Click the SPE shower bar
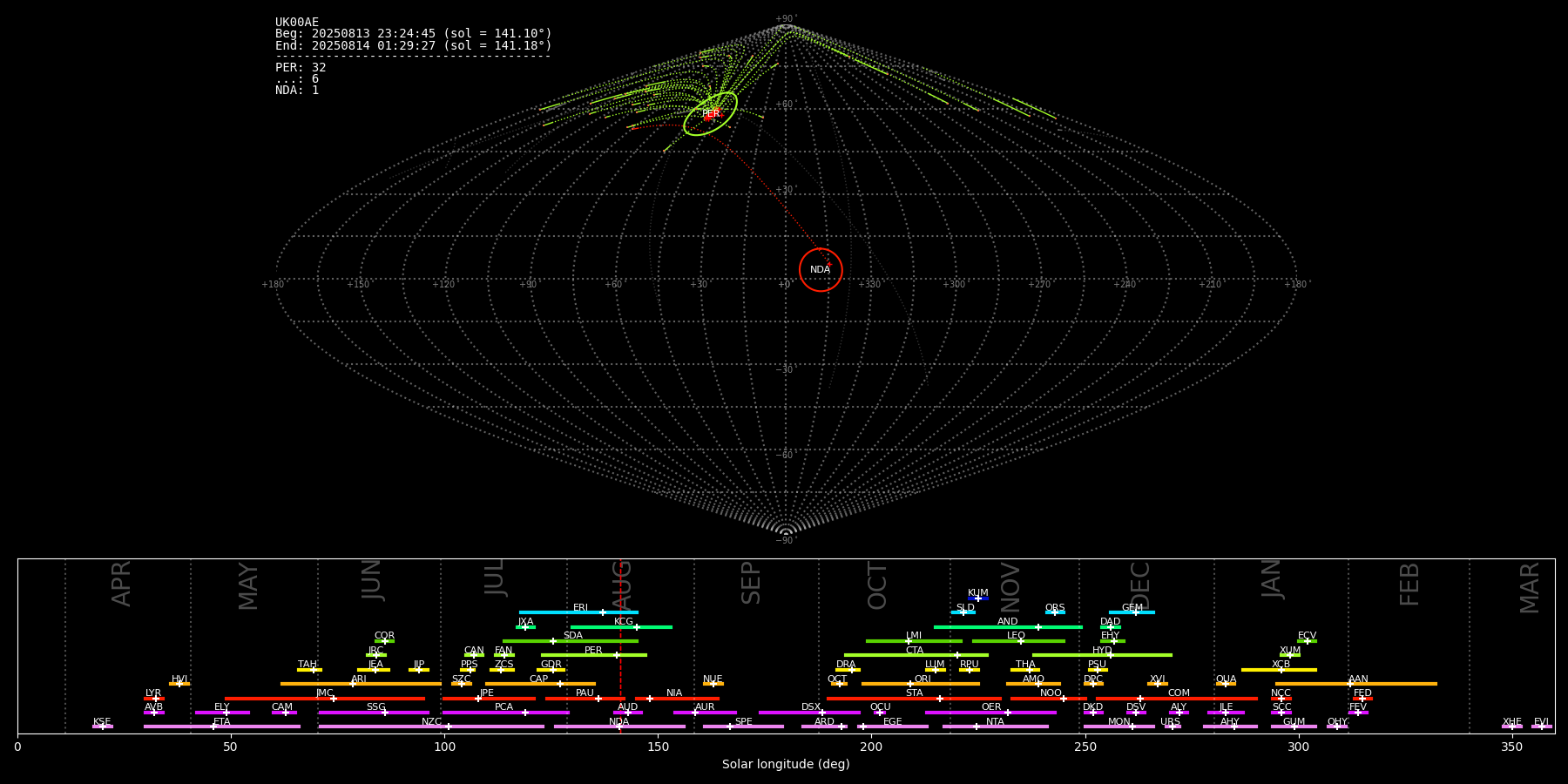This screenshot has height=784, width=1568. (x=743, y=727)
